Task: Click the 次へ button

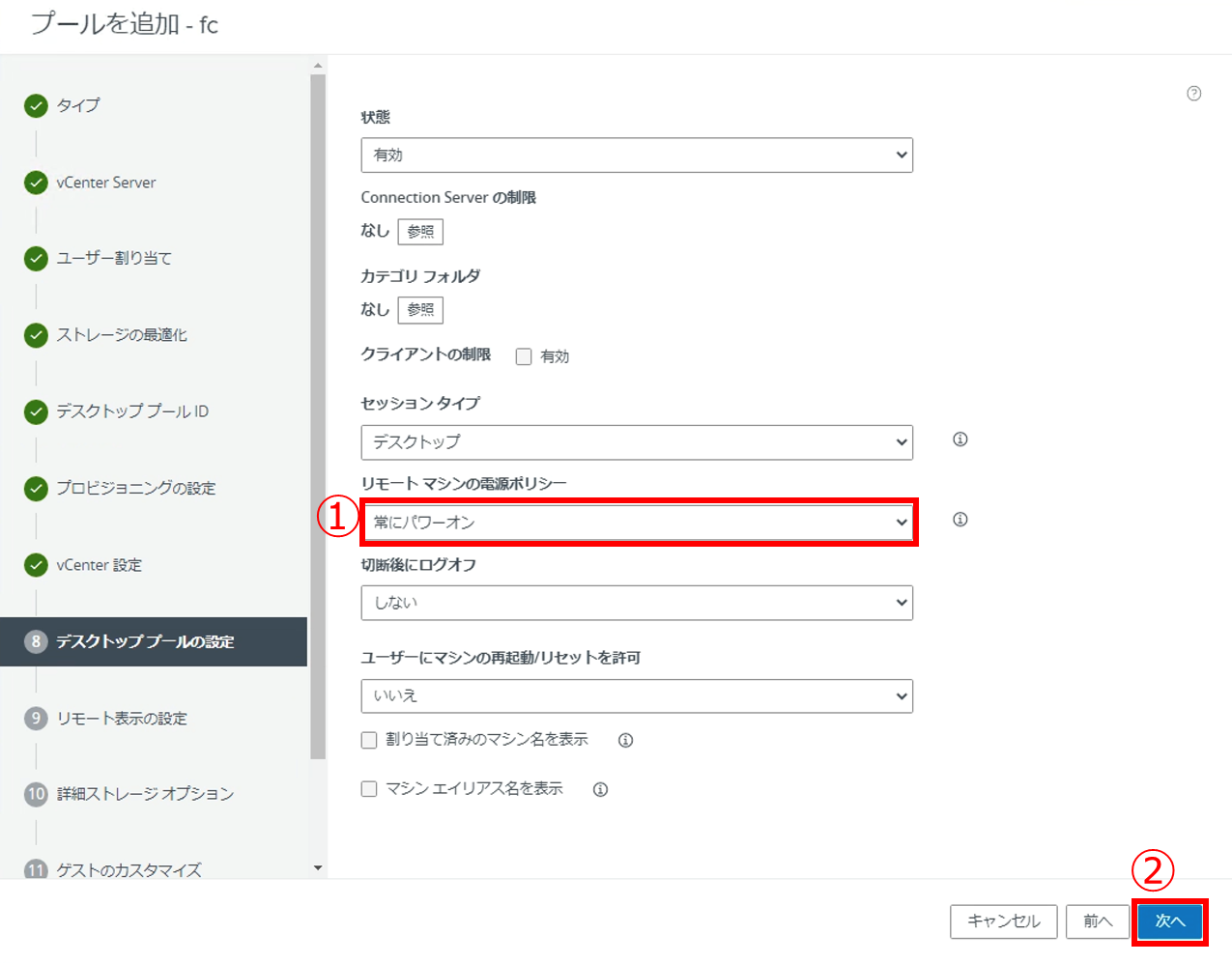Action: pyautogui.click(x=1169, y=921)
